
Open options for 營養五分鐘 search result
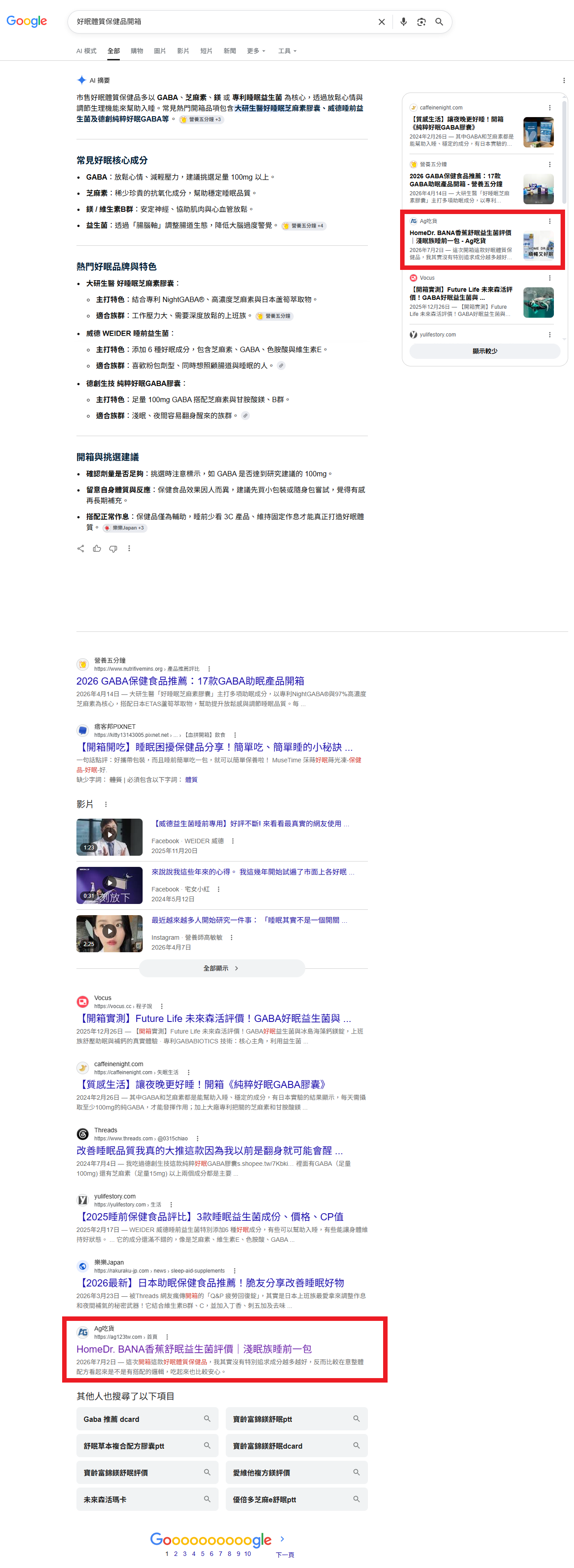(209, 669)
